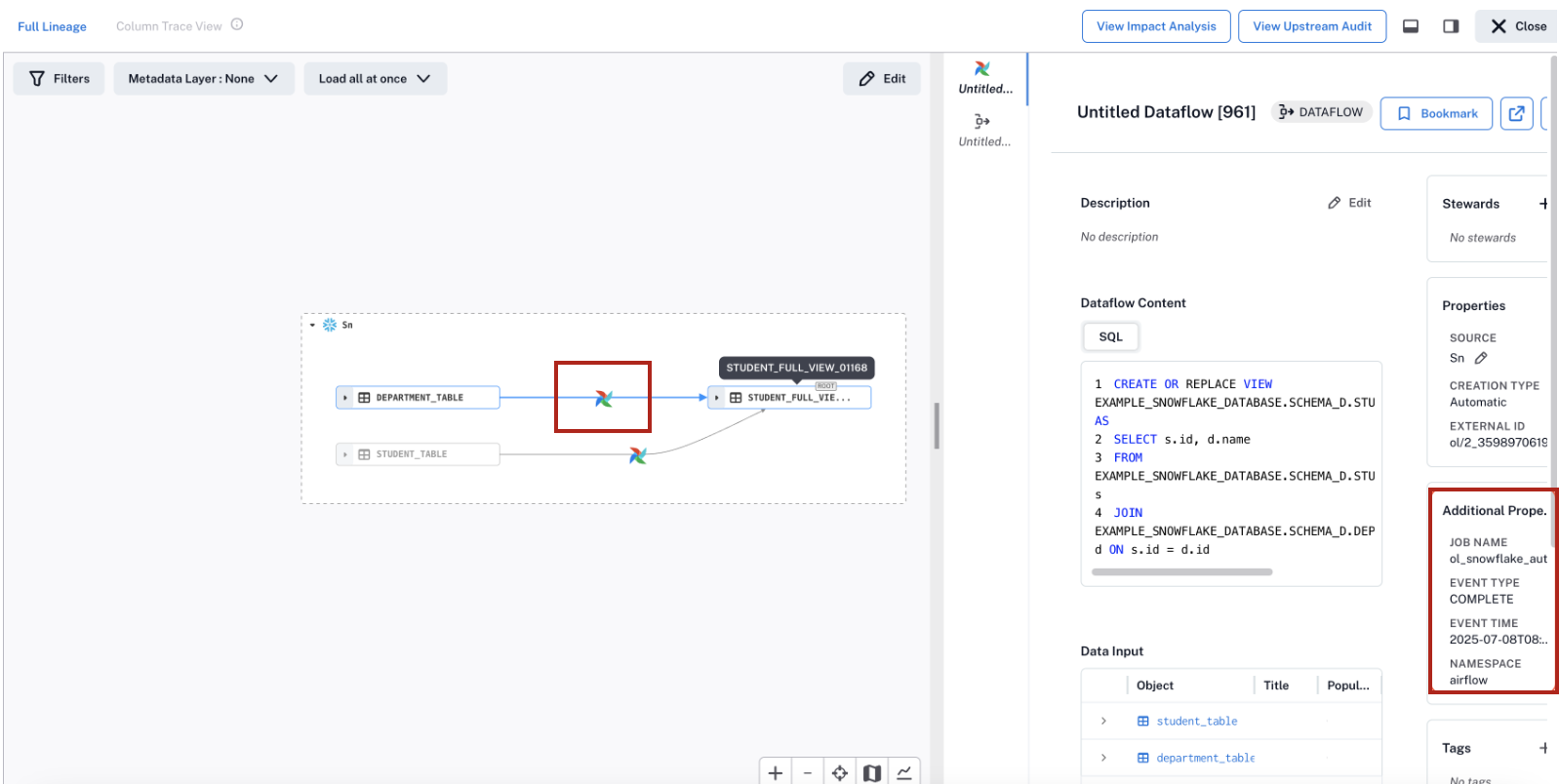This screenshot has height=784, width=1559.
Task: Open dataflow in new tab icon
Action: [1516, 113]
